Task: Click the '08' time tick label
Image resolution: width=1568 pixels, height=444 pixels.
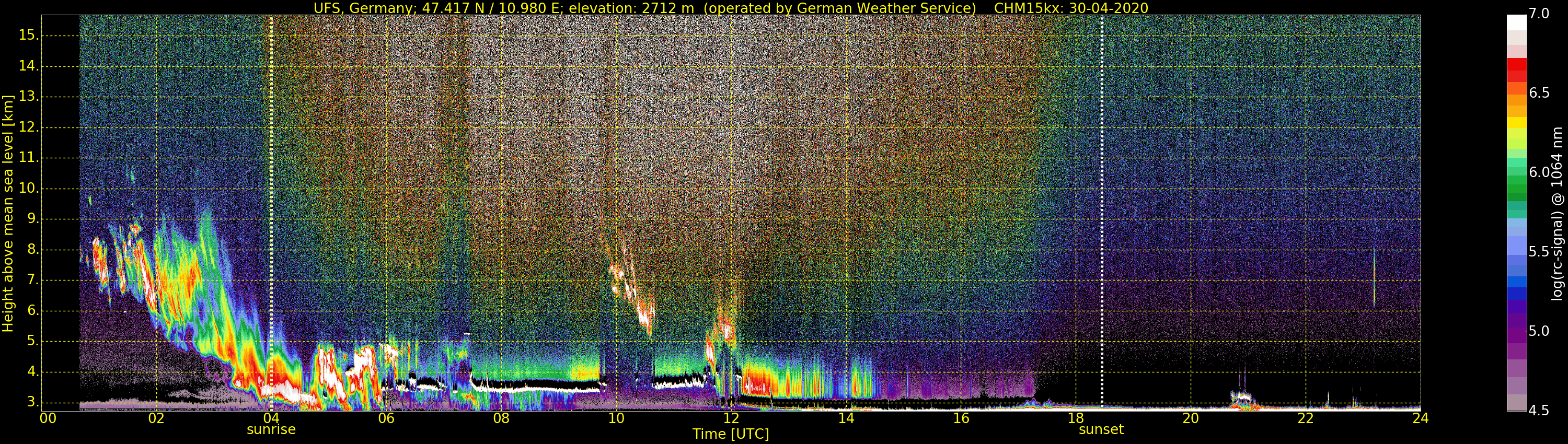Action: click(501, 418)
